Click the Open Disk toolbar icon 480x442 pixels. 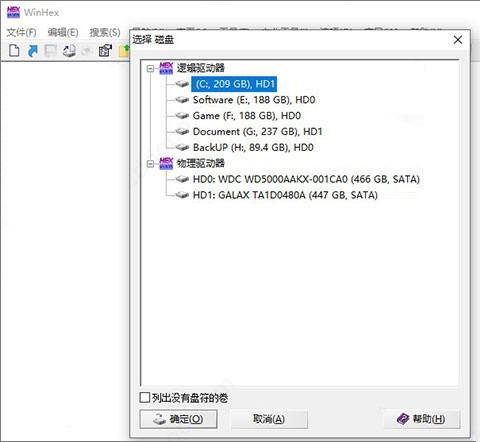click(x=69, y=51)
